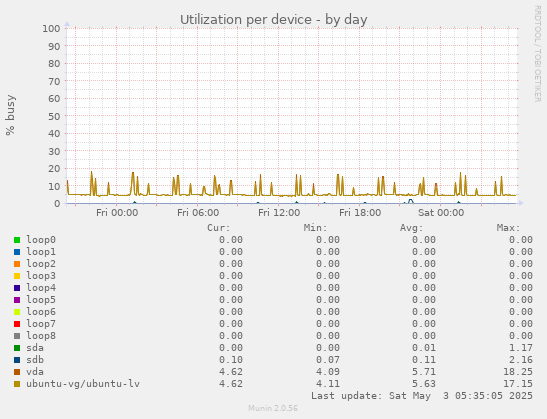The height and width of the screenshot is (419, 547).
Task: Select the ubuntu-vg/ubuntu-lv legend label
Action: point(83,384)
